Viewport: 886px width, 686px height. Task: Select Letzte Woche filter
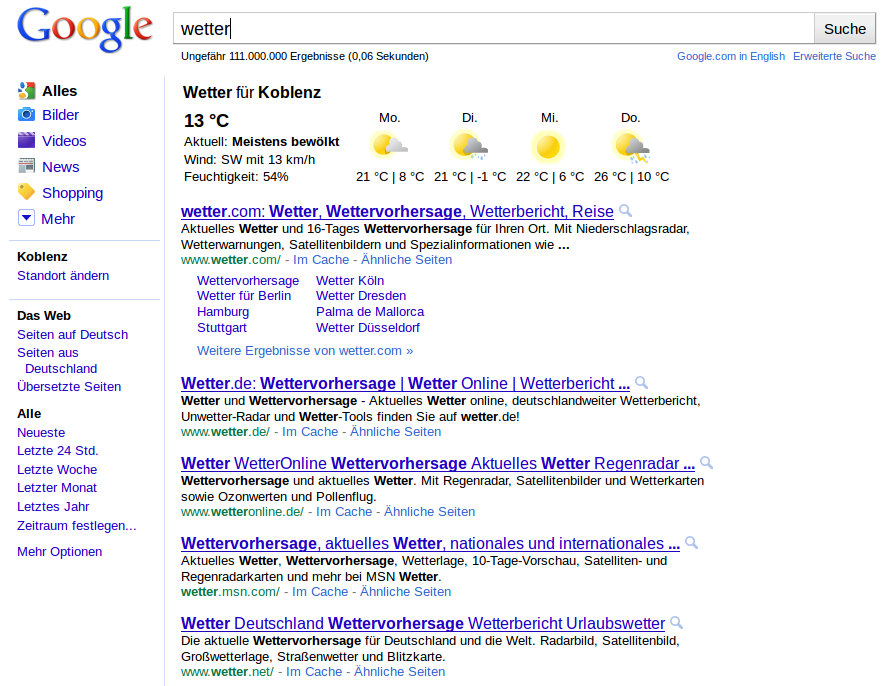pos(57,470)
